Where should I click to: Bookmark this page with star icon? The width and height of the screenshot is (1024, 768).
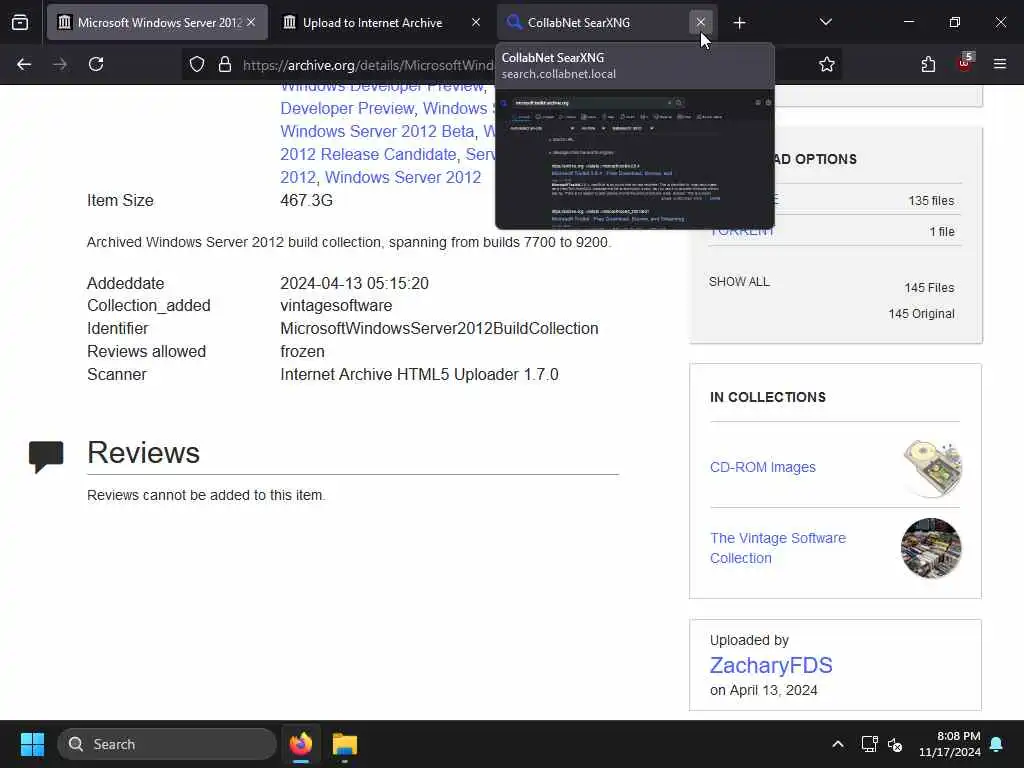pos(827,64)
